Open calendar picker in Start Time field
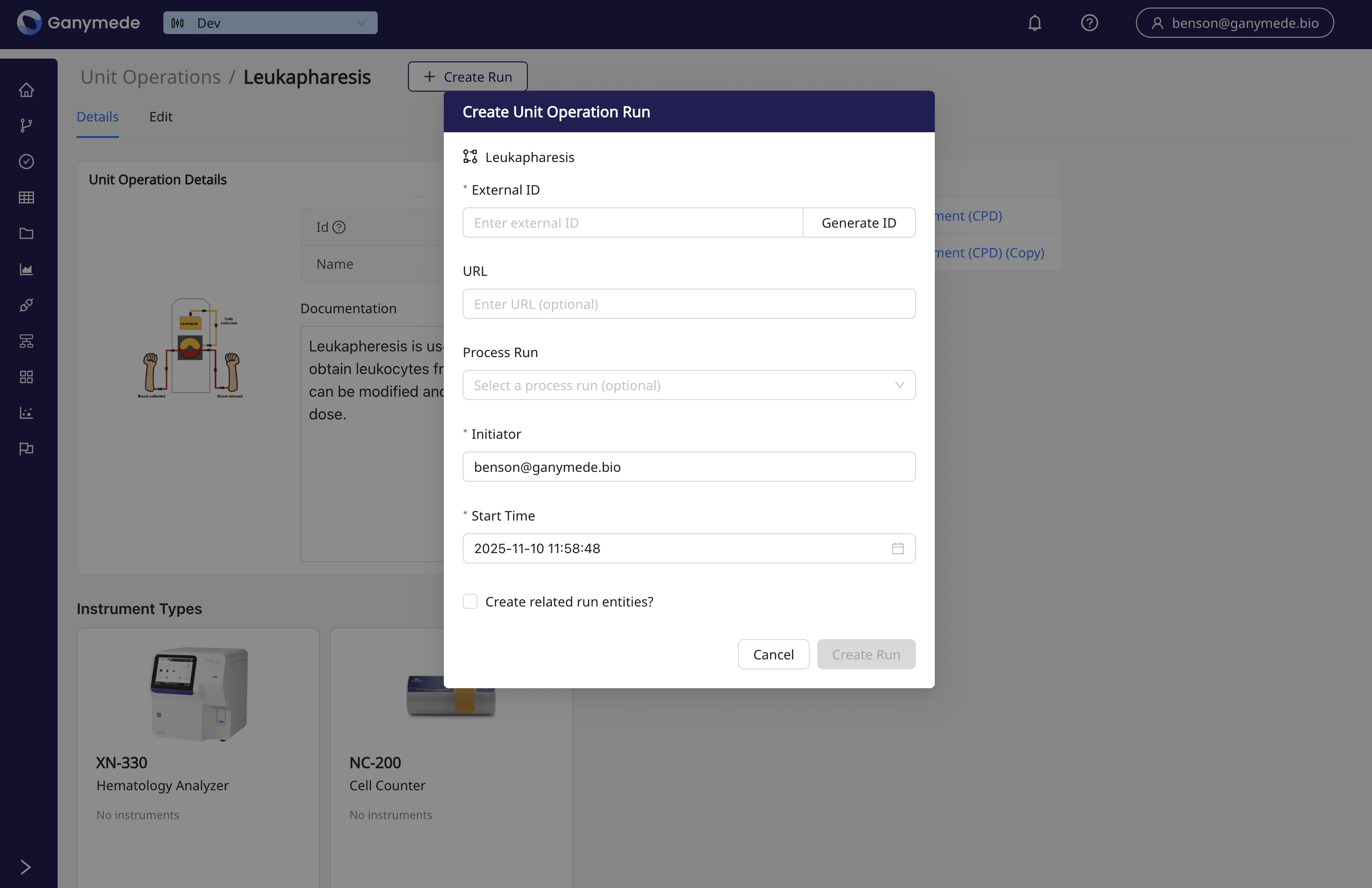The height and width of the screenshot is (888, 1372). tap(897, 548)
